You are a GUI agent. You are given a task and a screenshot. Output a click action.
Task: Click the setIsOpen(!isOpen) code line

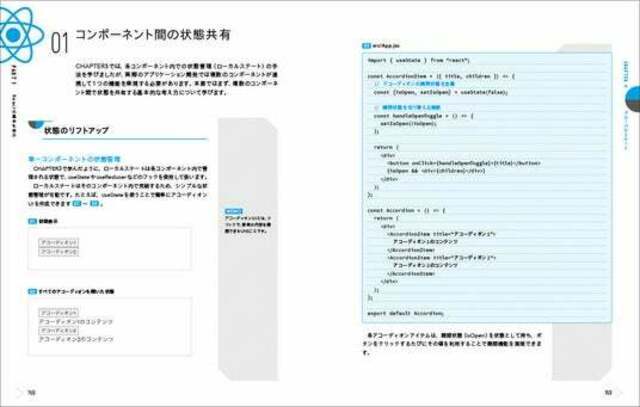point(409,124)
